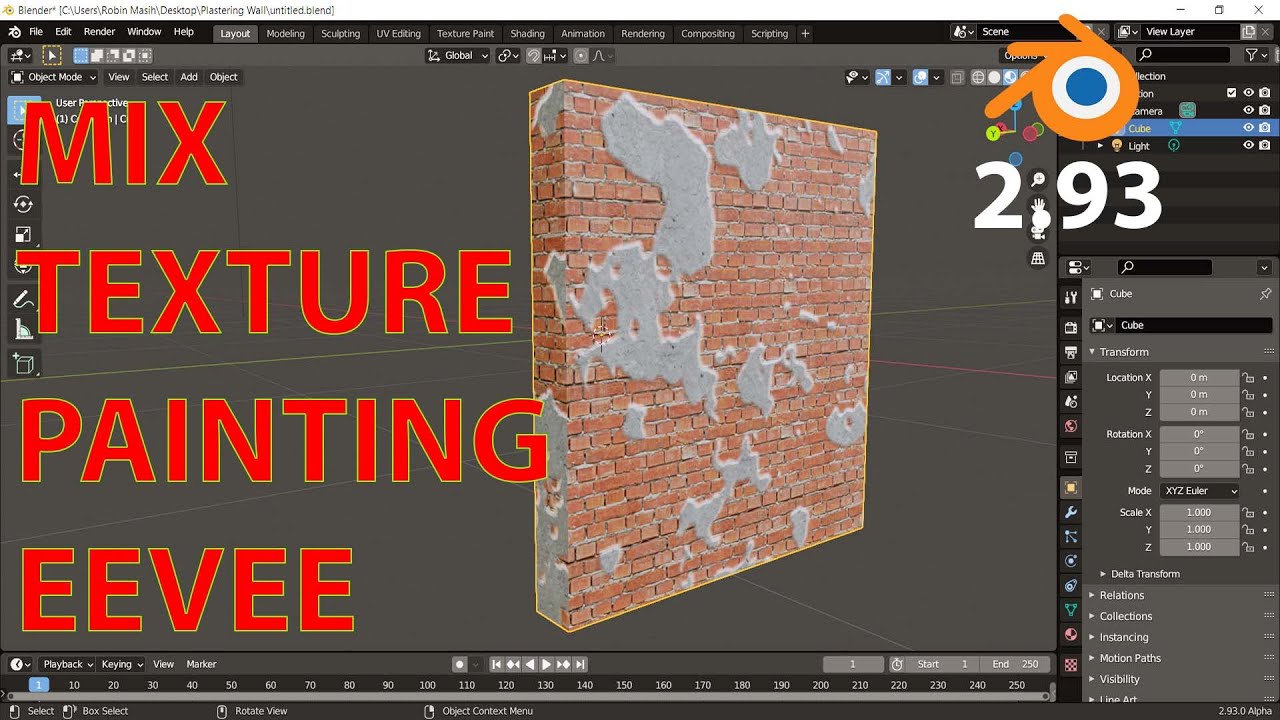This screenshot has width=1280, height=720.
Task: Select the Scale tool in the viewport toolbar
Action: point(23,235)
